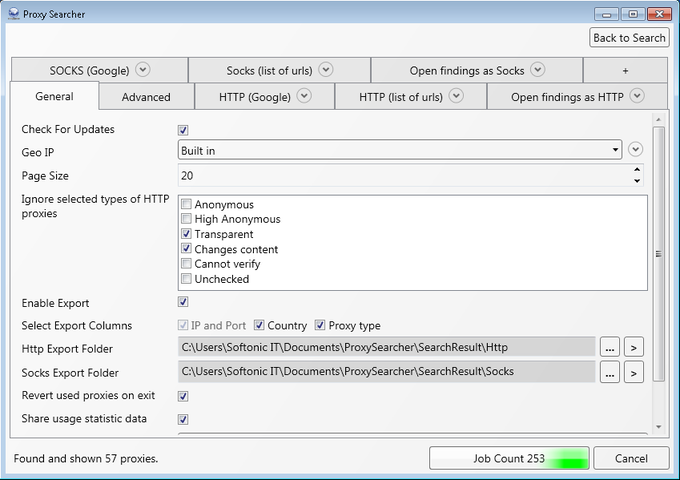Click the Back to Search button
The width and height of the screenshot is (680, 480).
(x=629, y=38)
